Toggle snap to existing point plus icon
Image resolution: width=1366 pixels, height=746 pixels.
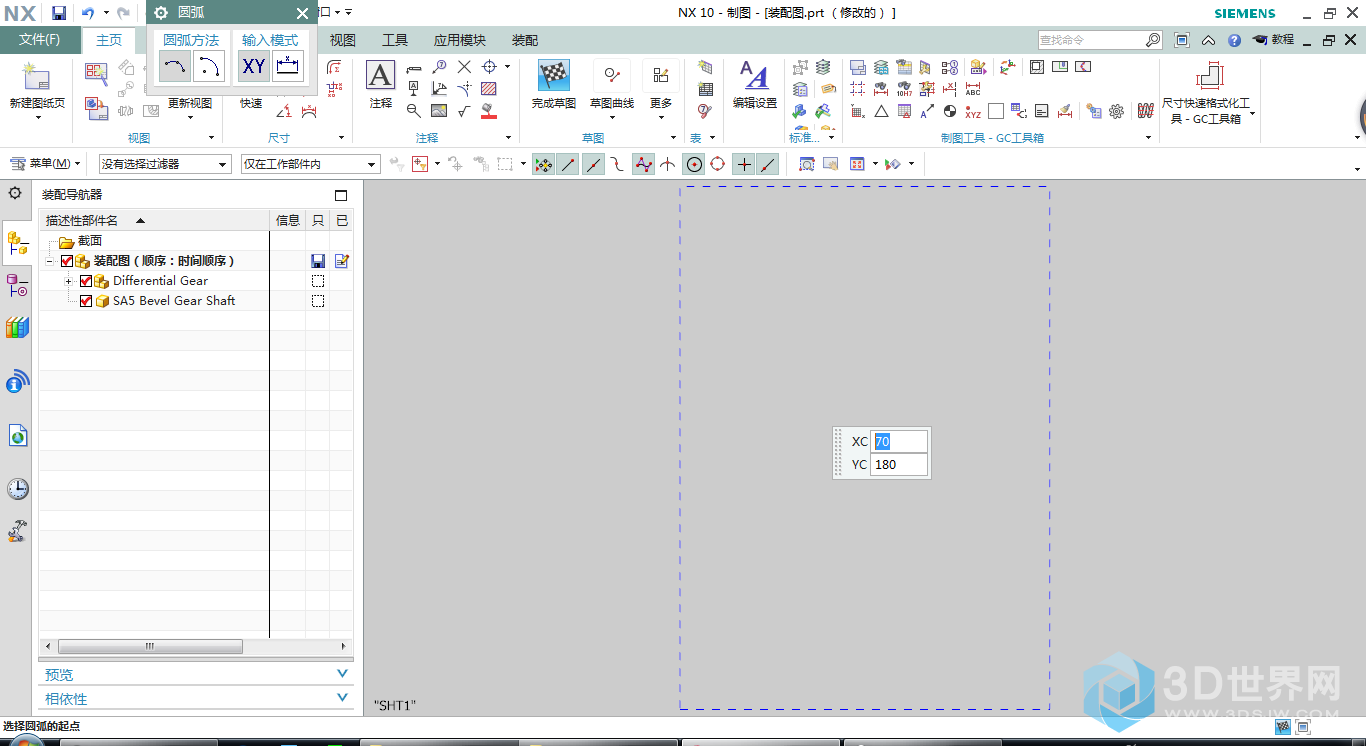pyautogui.click(x=744, y=164)
